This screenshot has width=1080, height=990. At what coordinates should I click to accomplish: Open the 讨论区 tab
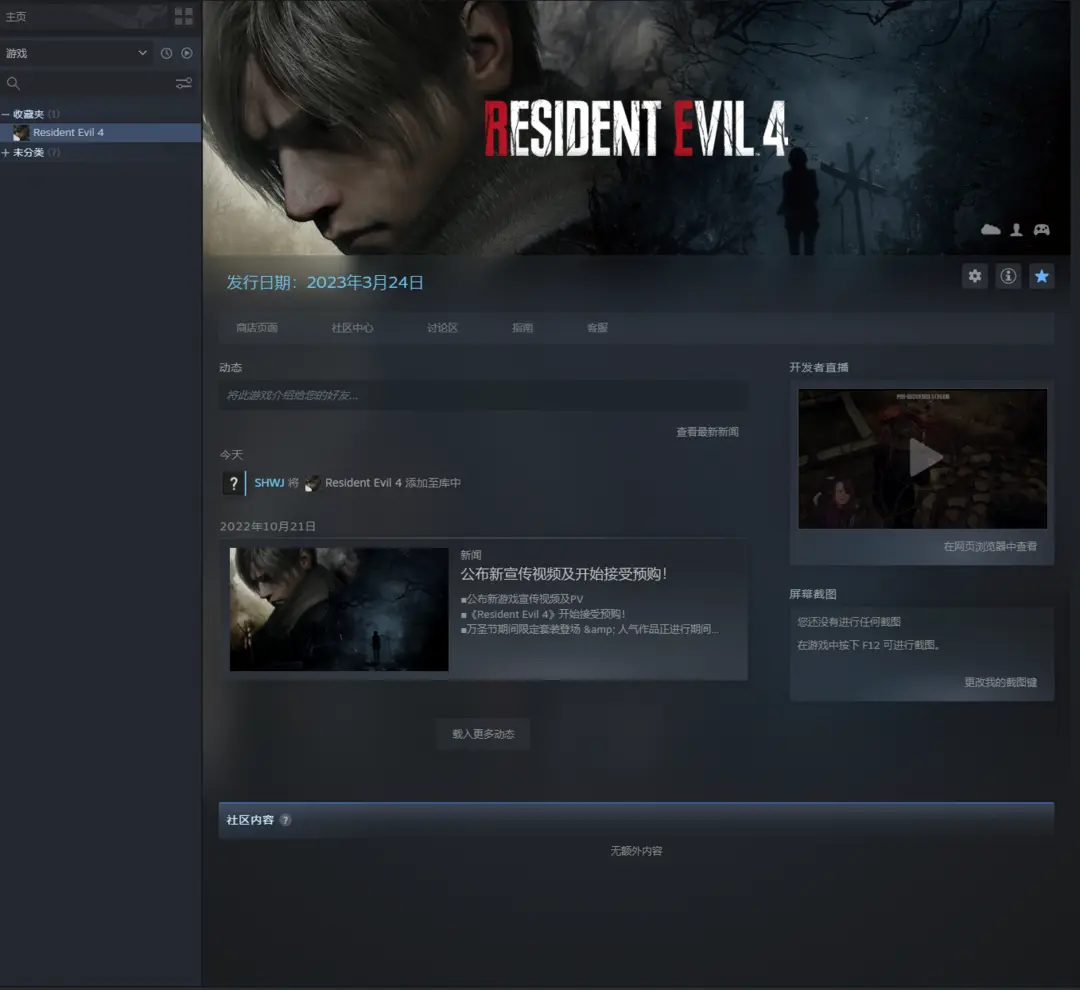(x=442, y=328)
